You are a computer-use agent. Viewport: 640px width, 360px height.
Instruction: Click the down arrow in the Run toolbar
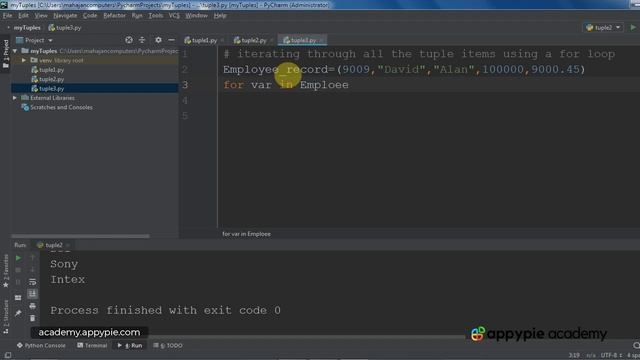(x=33, y=270)
